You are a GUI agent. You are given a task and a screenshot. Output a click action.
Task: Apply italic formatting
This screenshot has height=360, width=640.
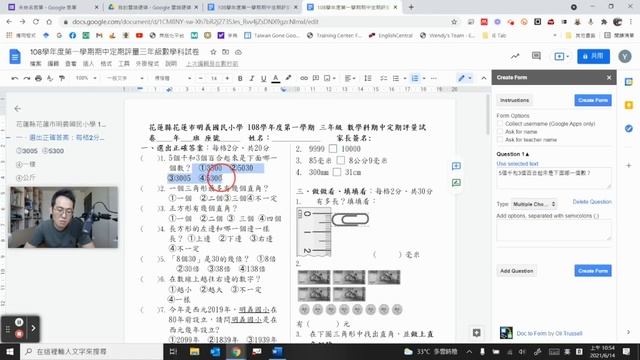click(252, 78)
